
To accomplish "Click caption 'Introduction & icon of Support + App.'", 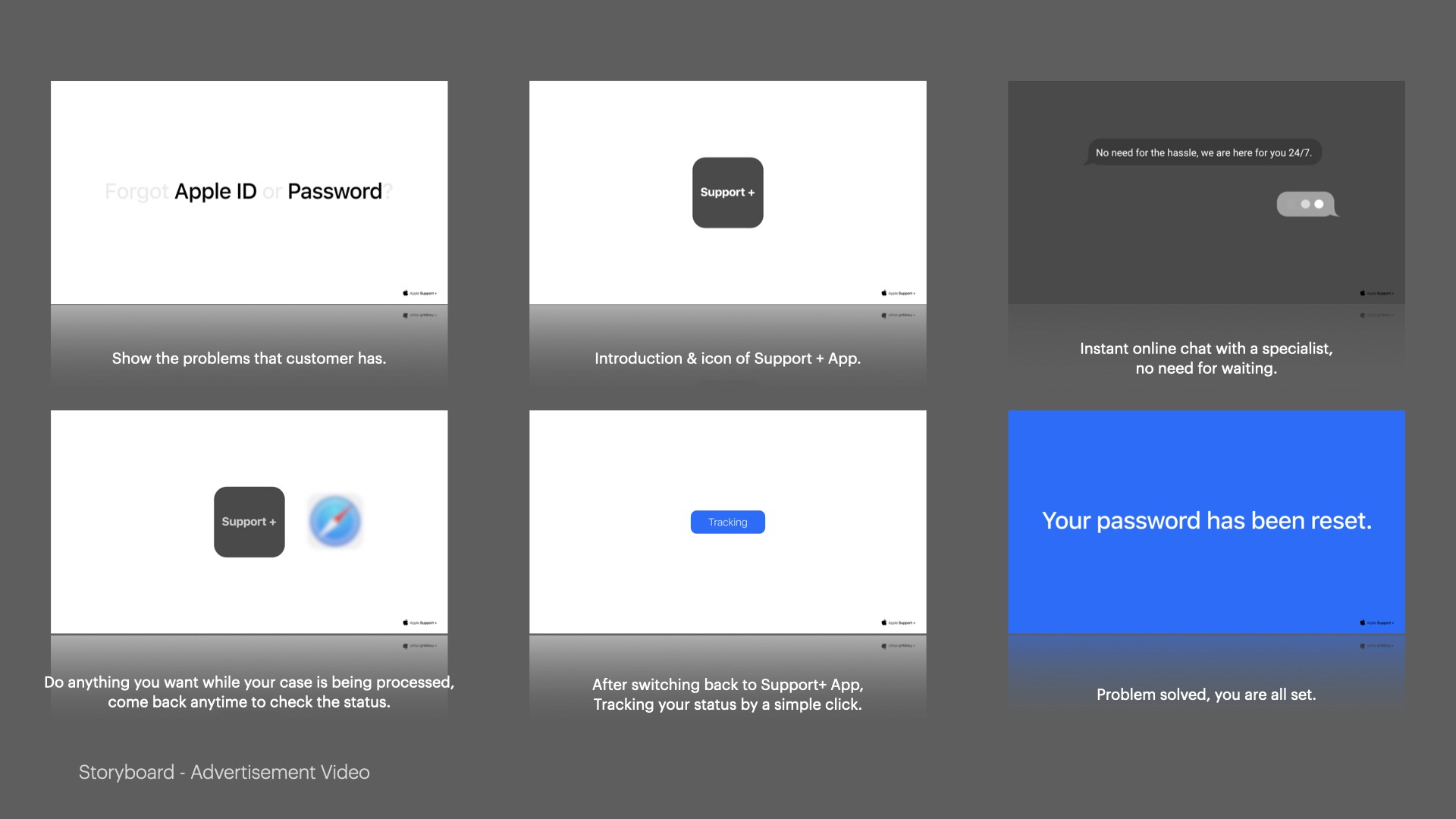I will 727,359.
